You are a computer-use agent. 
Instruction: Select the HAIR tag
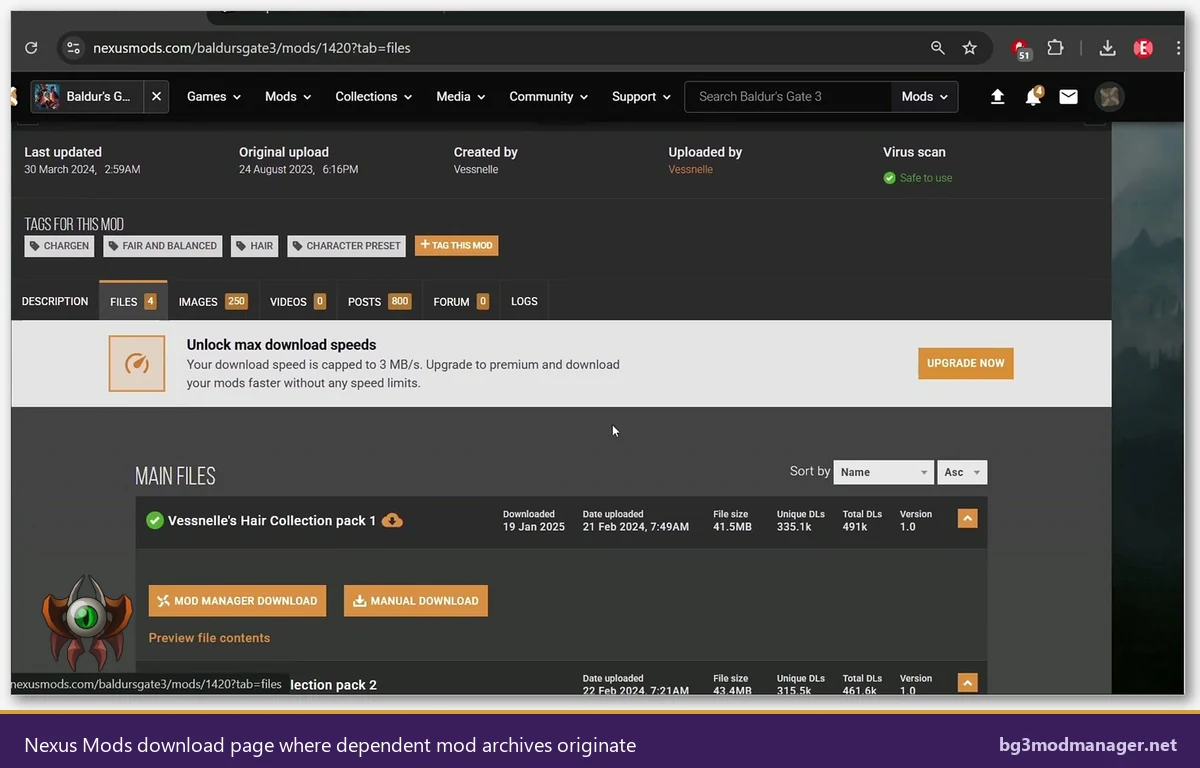tap(255, 246)
